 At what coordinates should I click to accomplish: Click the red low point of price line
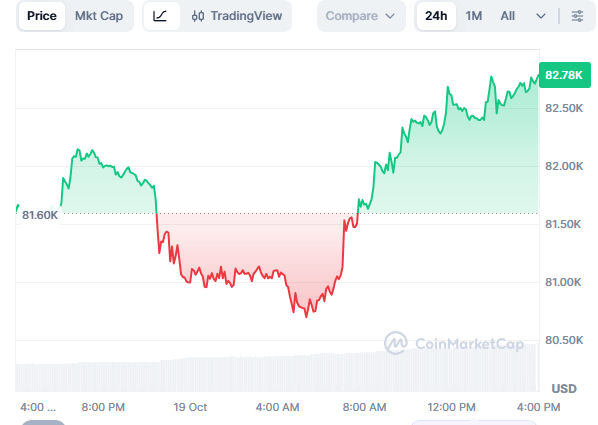306,316
